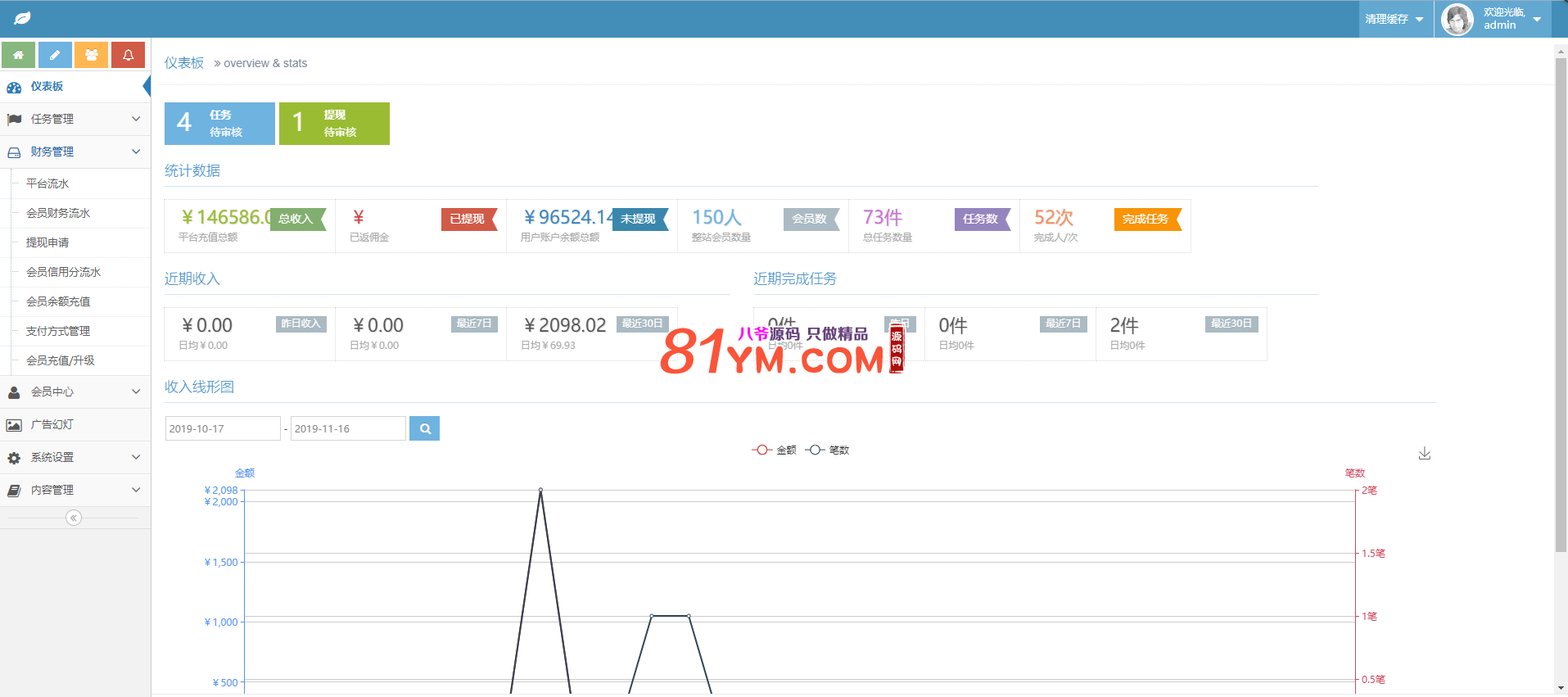The height and width of the screenshot is (697, 1568).
Task: Open the 广告幻灯 sidebar item
Action: [75, 424]
